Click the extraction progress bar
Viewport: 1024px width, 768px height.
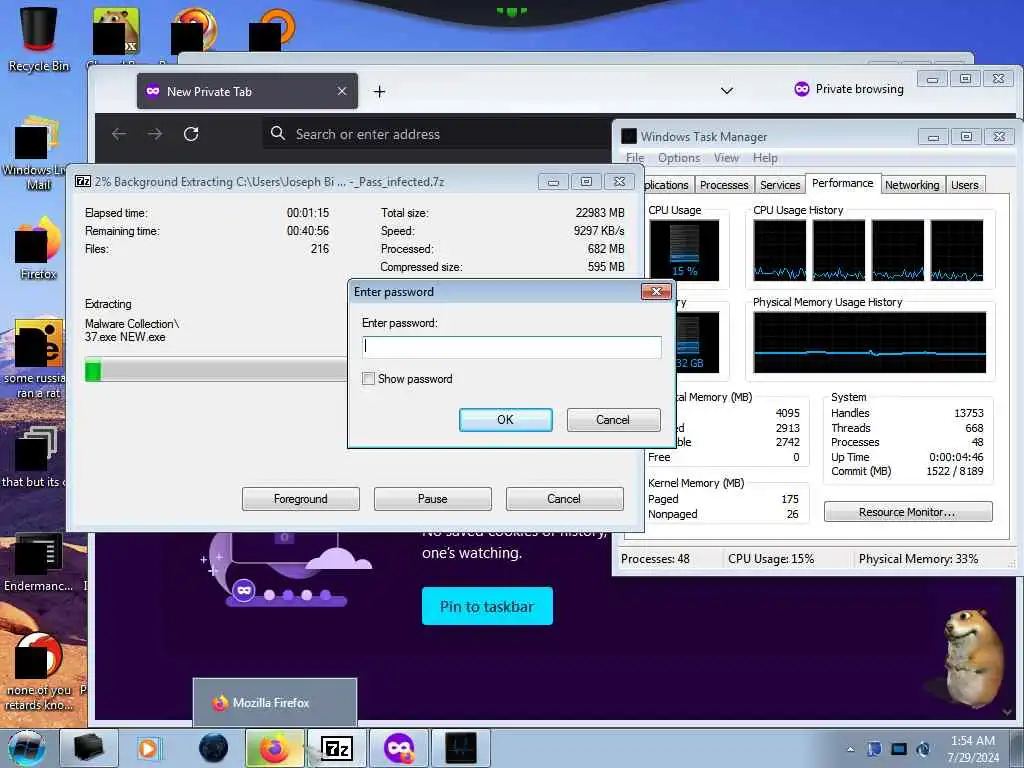tap(216, 370)
